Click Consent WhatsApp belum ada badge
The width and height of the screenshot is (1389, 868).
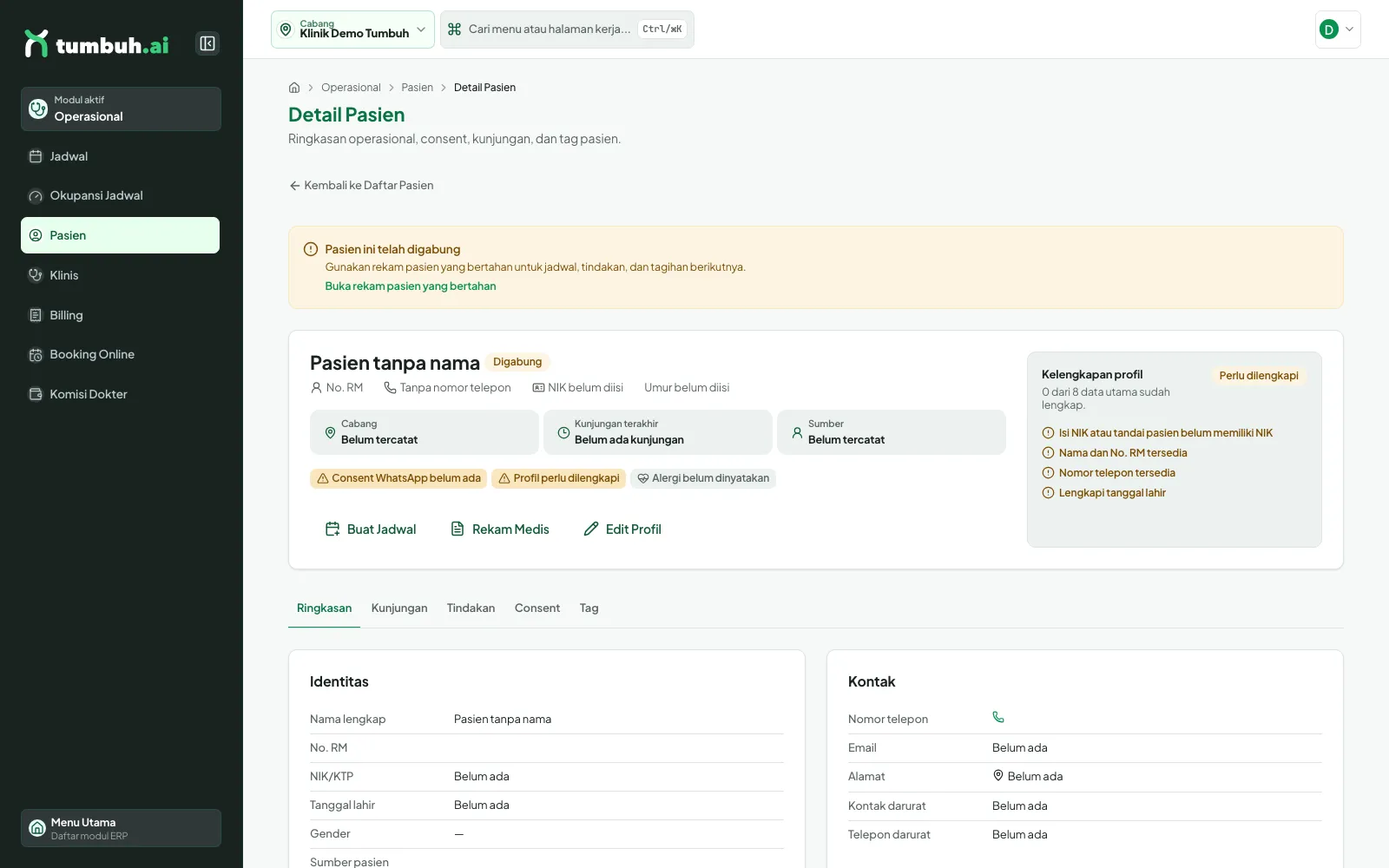click(398, 478)
